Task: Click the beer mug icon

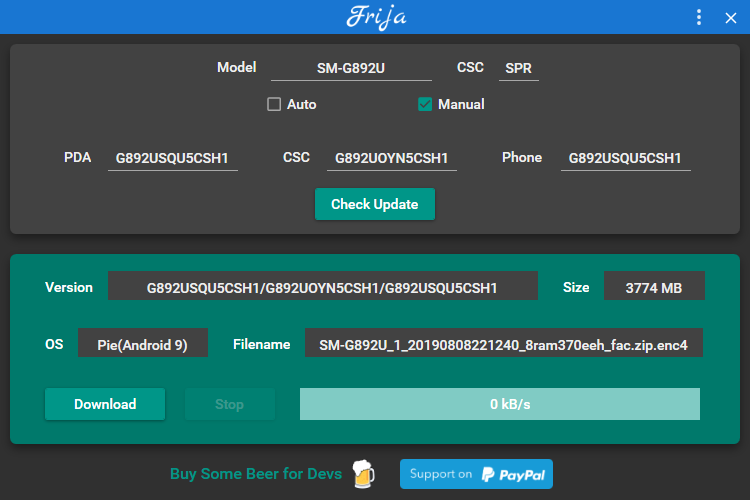Action: point(365,474)
